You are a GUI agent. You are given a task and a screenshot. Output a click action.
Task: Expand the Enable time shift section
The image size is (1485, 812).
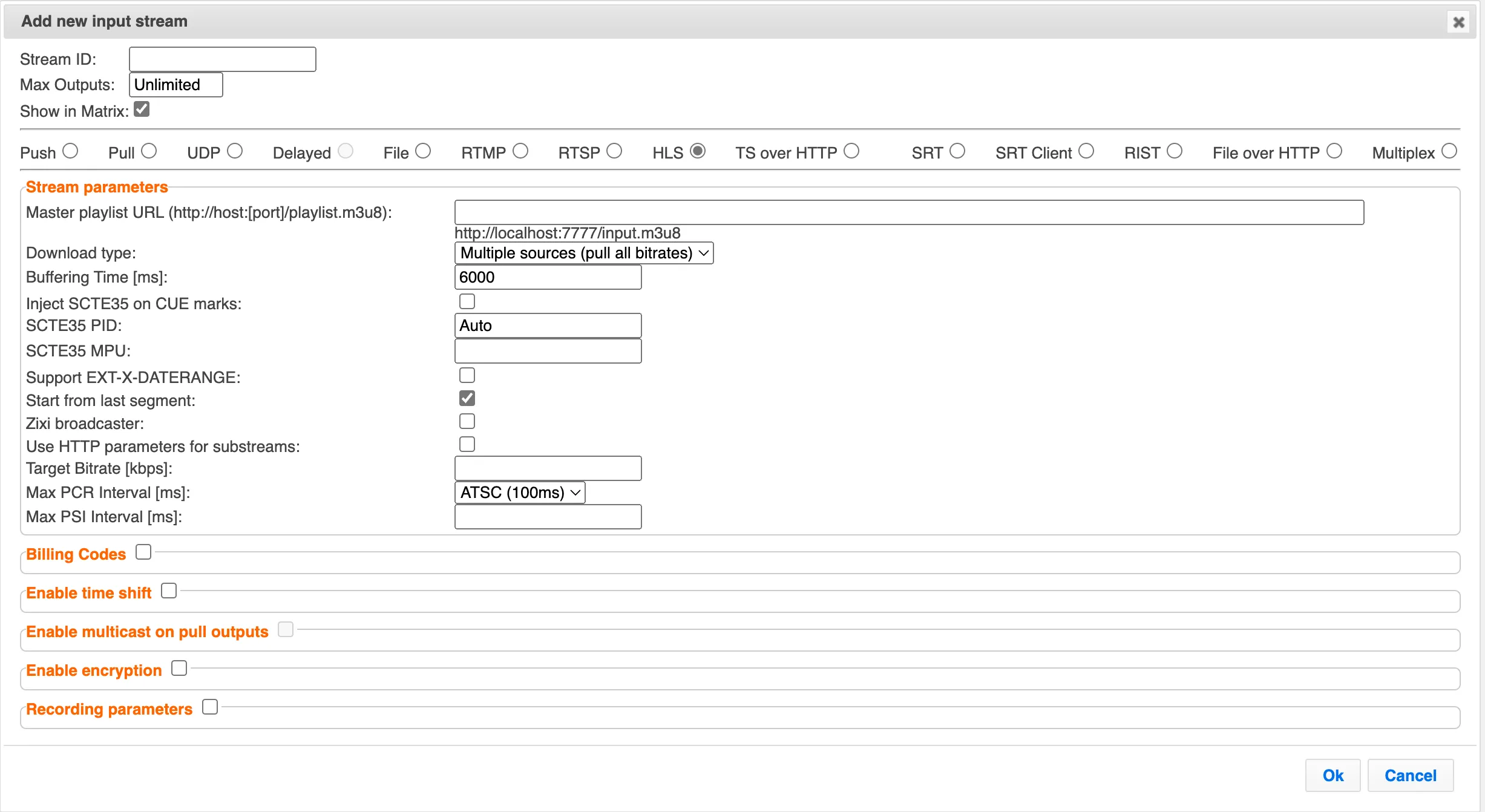[x=169, y=591]
